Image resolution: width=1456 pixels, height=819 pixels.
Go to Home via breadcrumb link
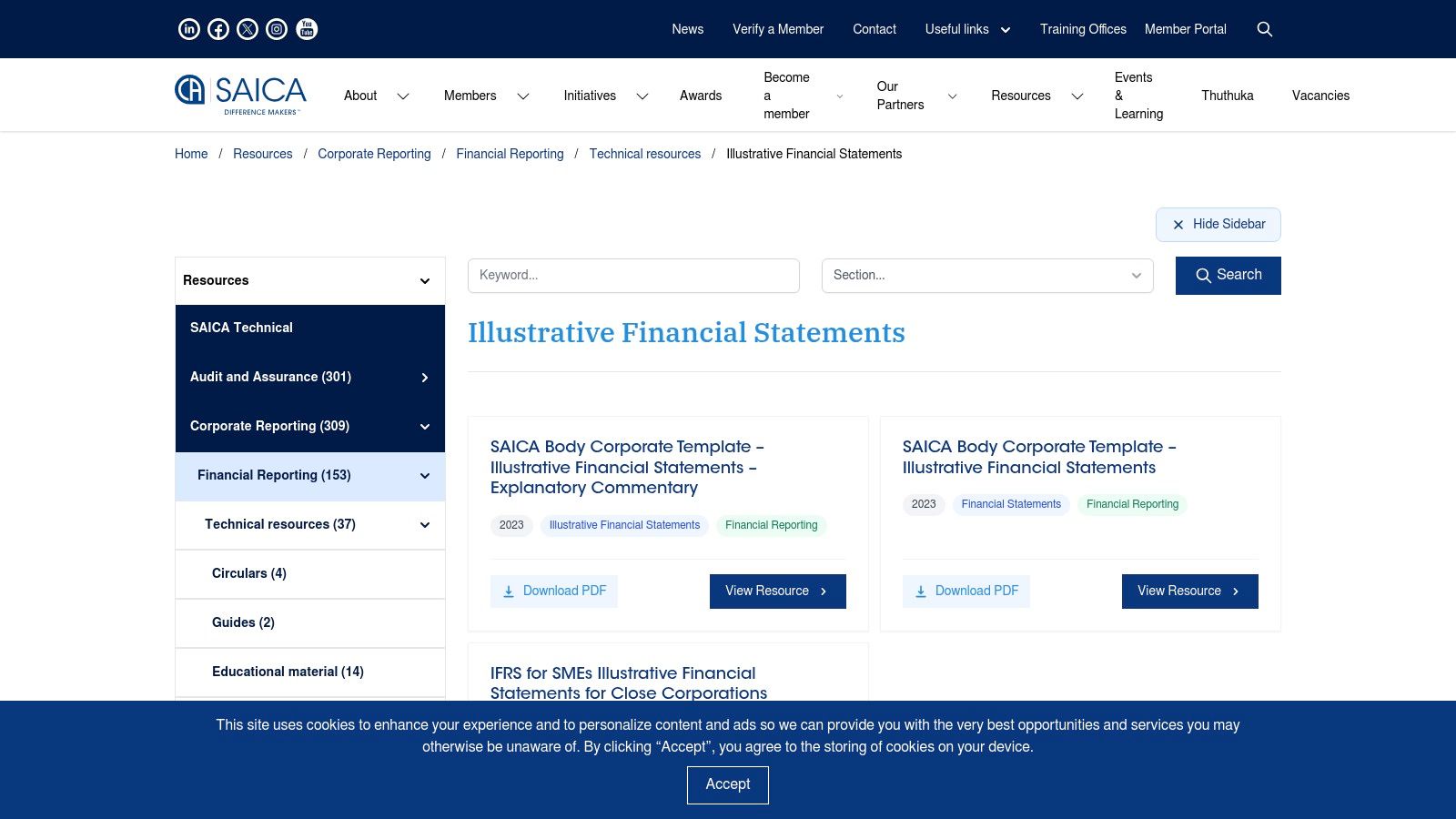191,154
